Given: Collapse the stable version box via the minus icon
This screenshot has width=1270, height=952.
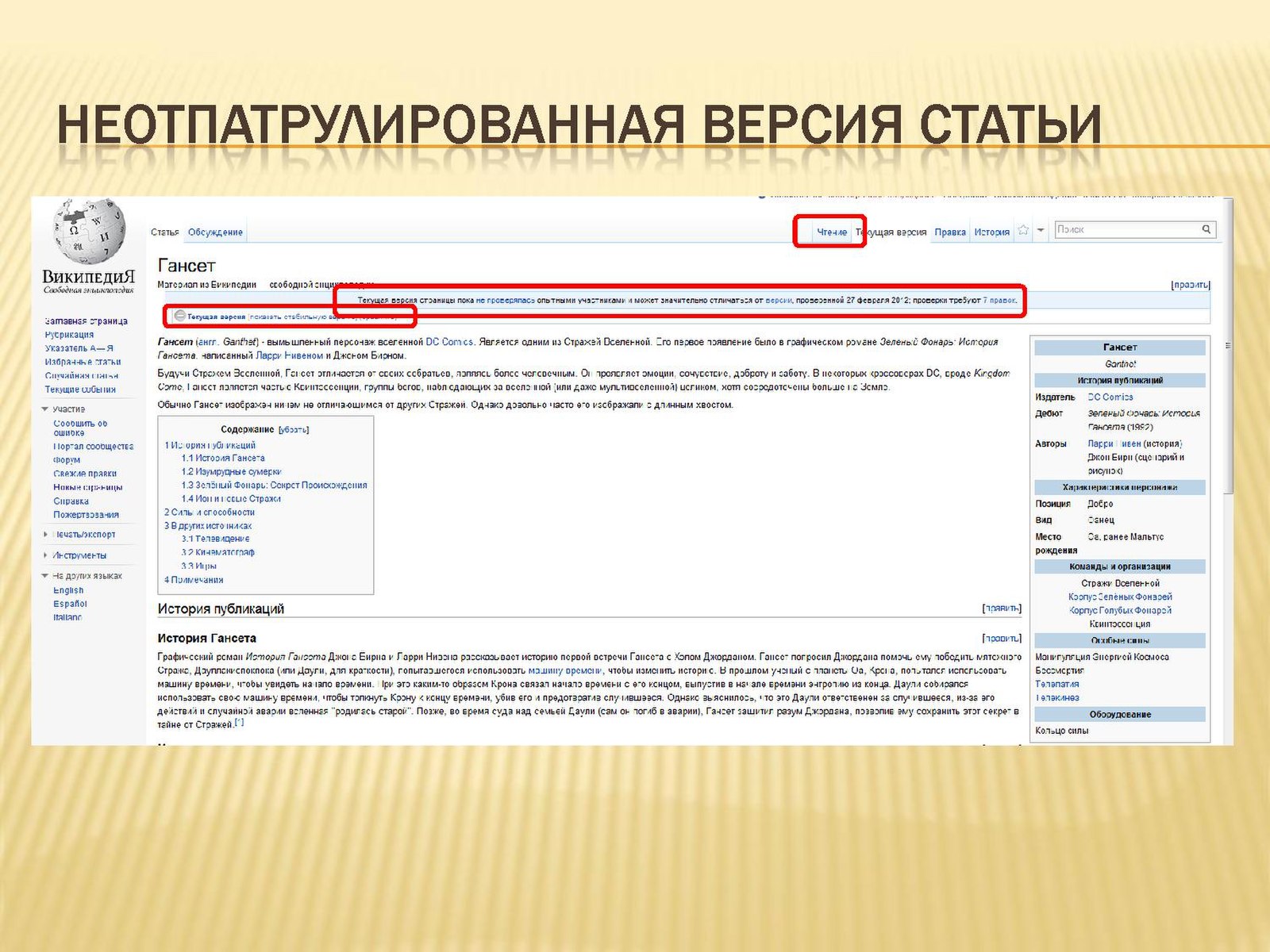Looking at the screenshot, I should 180,316.
